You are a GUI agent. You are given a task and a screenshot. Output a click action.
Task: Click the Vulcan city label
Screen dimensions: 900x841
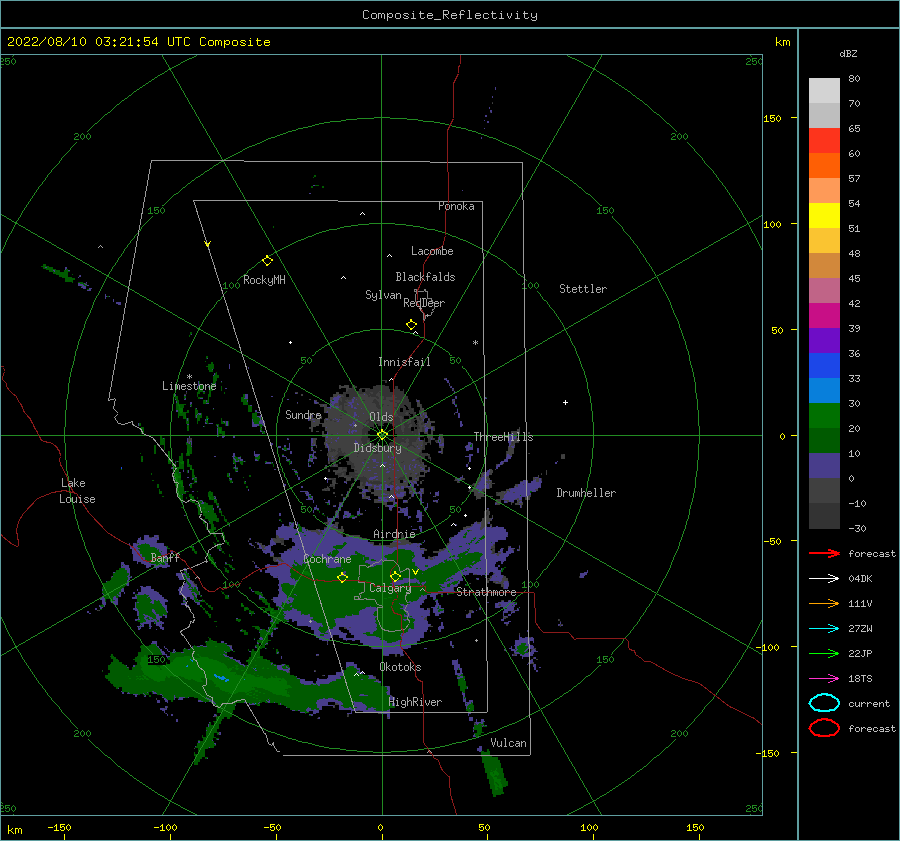coord(509,743)
